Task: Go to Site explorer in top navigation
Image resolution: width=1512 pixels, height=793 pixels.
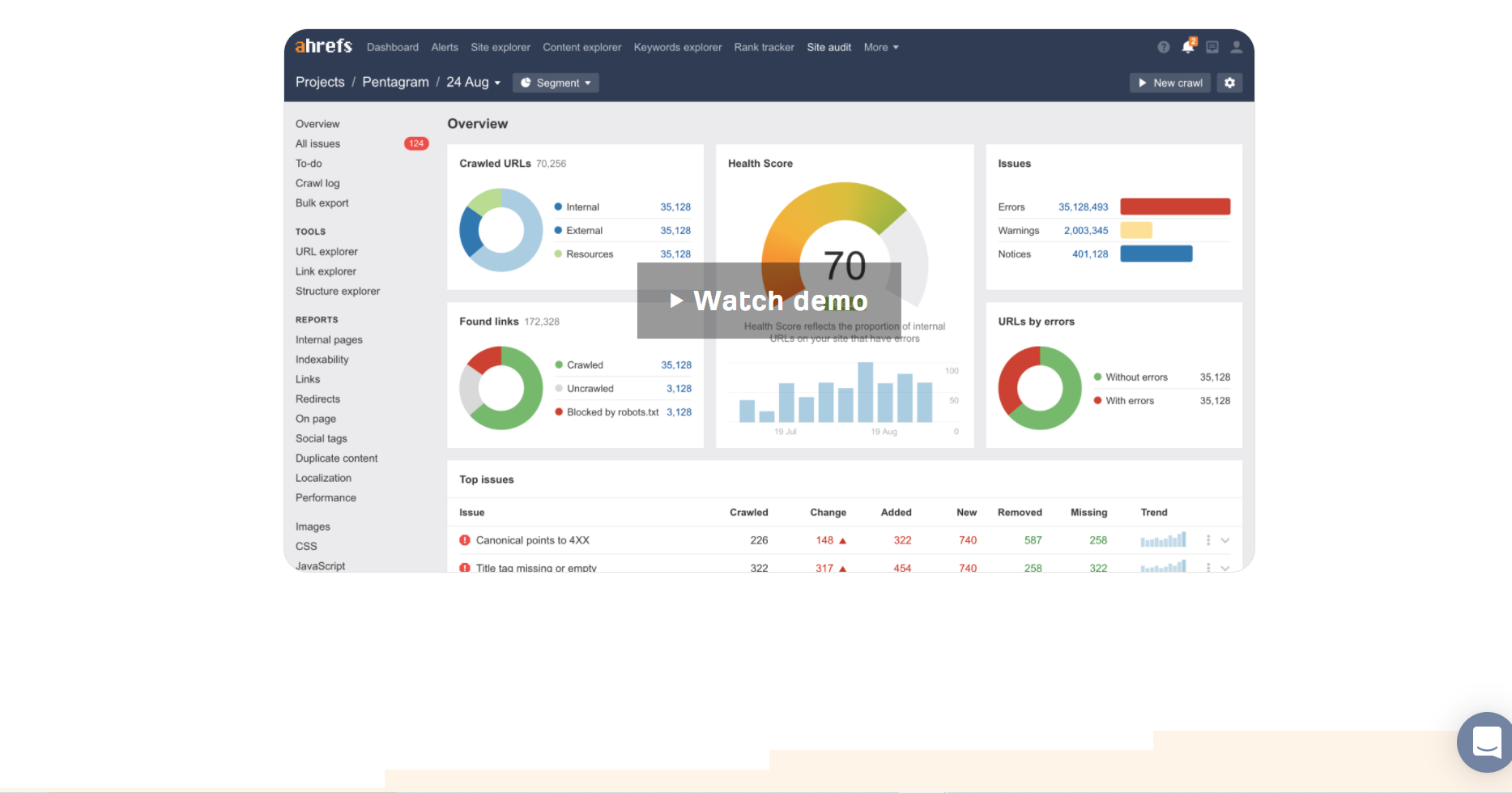Action: (500, 47)
